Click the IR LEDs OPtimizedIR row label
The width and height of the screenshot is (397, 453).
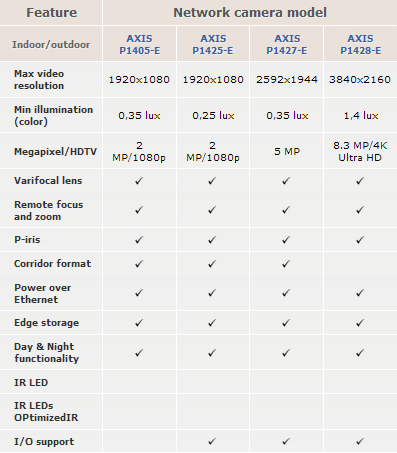[x=46, y=412]
